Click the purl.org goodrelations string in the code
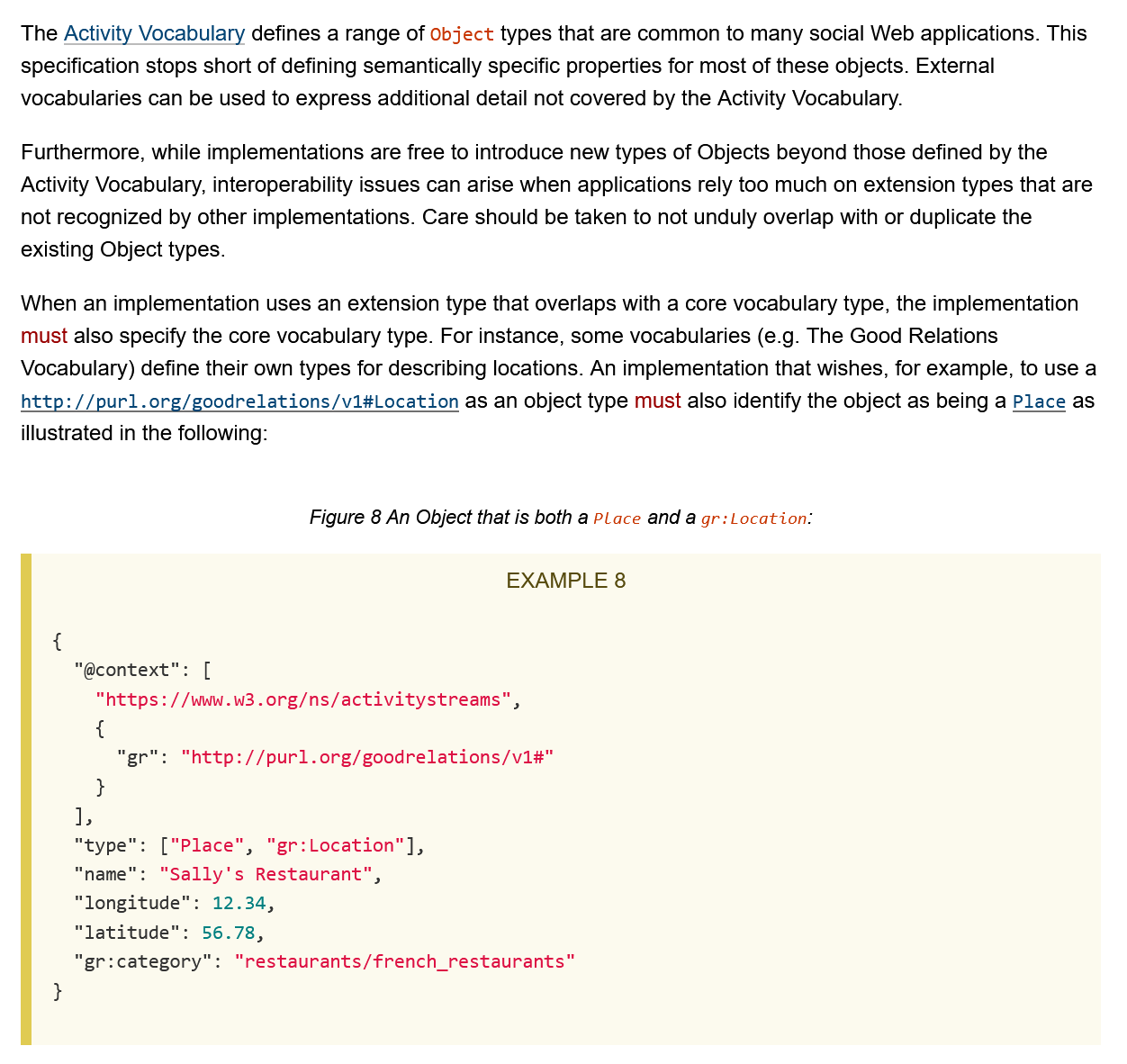This screenshot has height=1064, width=1127. tap(367, 757)
